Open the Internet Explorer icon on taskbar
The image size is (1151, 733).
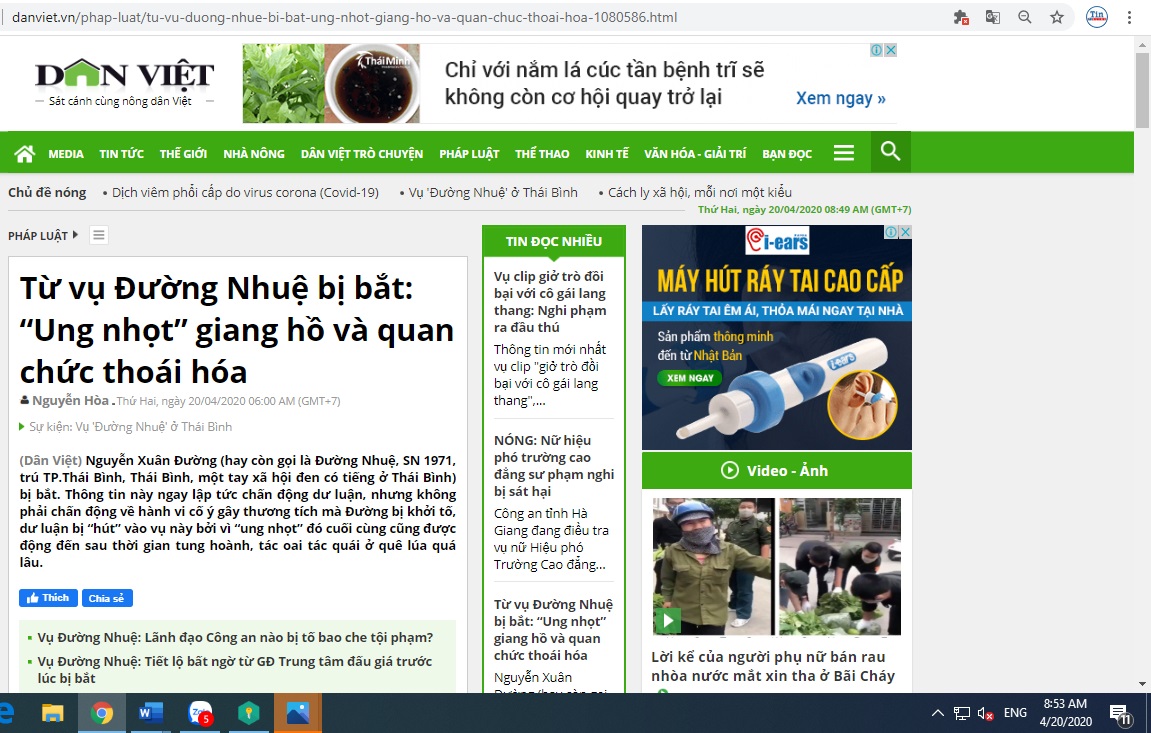(x=7, y=712)
